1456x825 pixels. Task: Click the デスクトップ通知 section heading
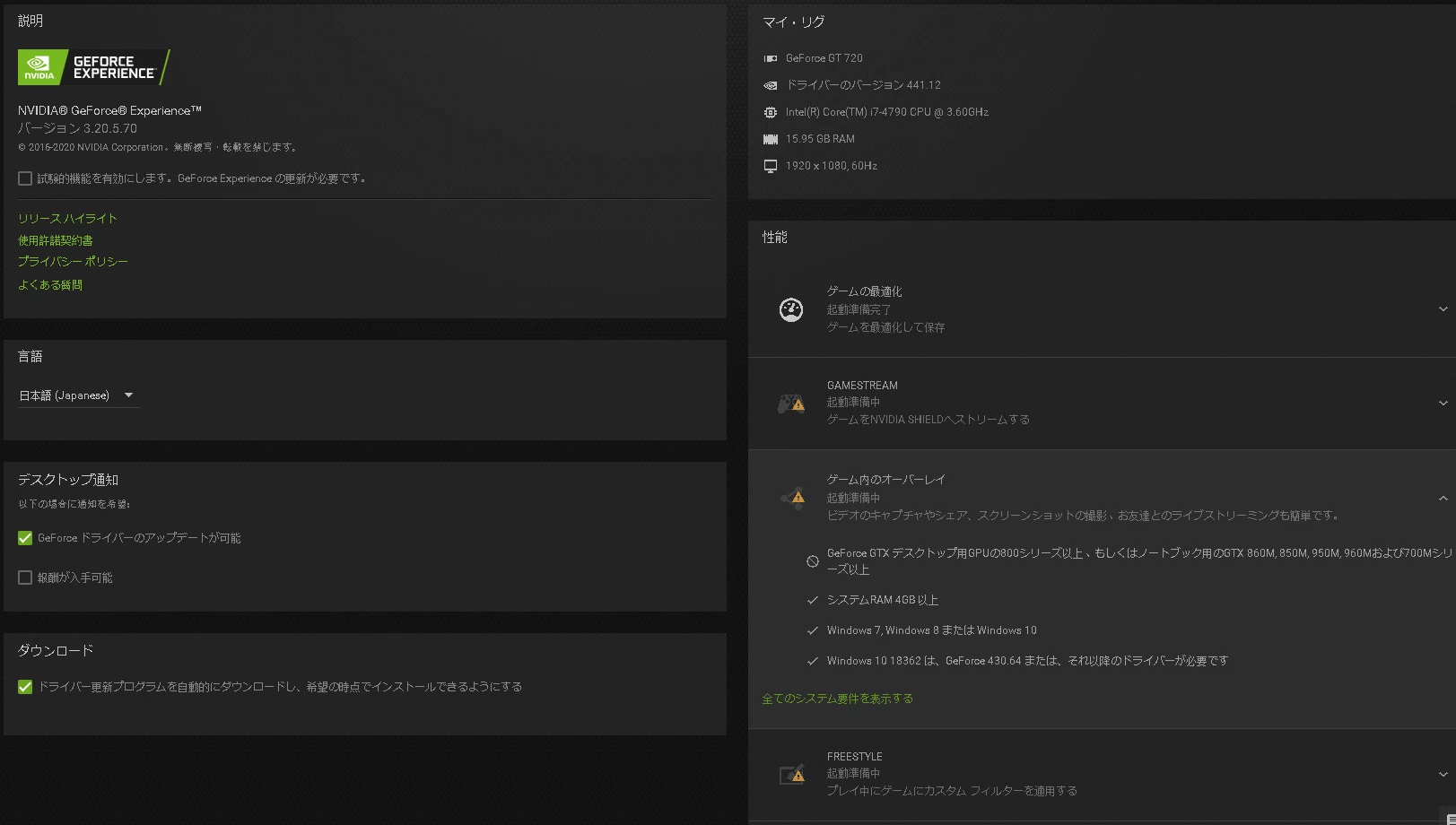click(x=68, y=480)
